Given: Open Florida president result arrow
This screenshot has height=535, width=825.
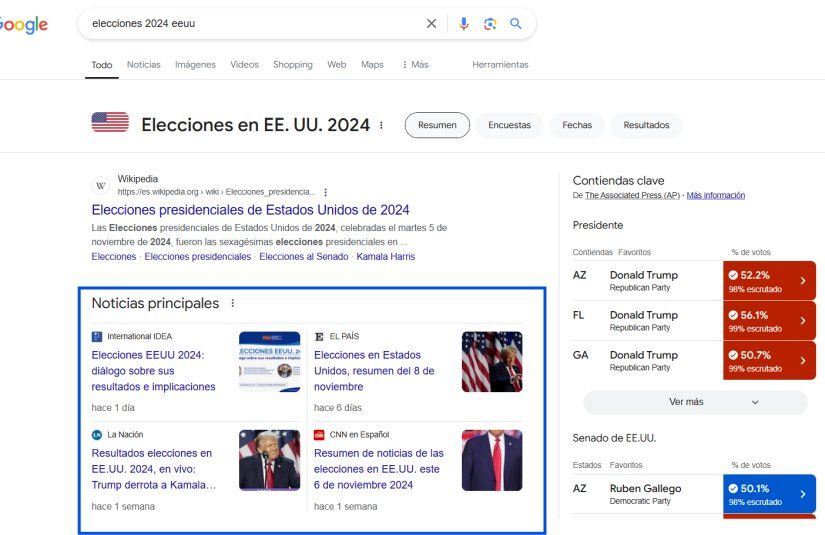Looking at the screenshot, I should pyautogui.click(x=803, y=321).
